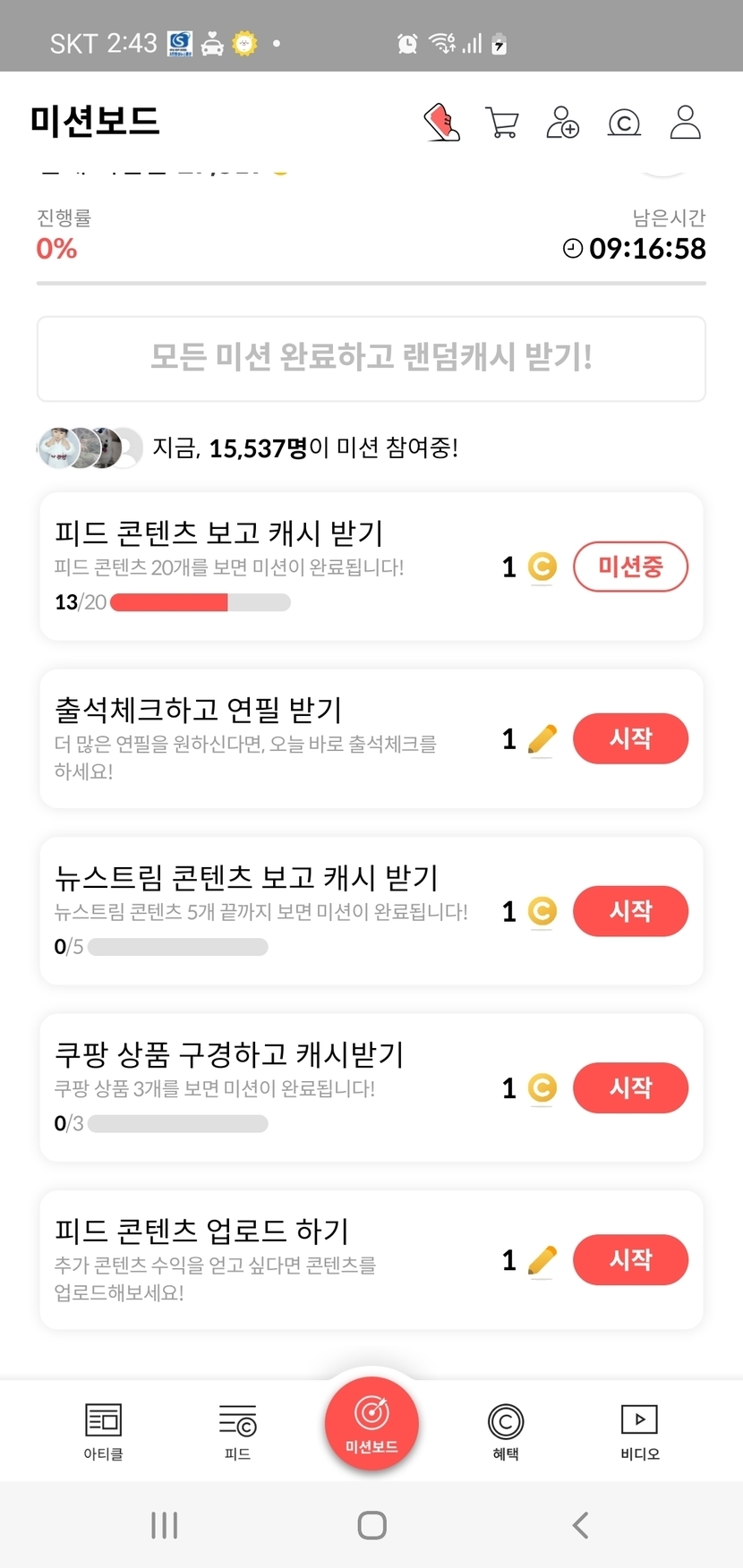Switch to the 아티클 tab
The width and height of the screenshot is (743, 1568).
pos(103,1431)
